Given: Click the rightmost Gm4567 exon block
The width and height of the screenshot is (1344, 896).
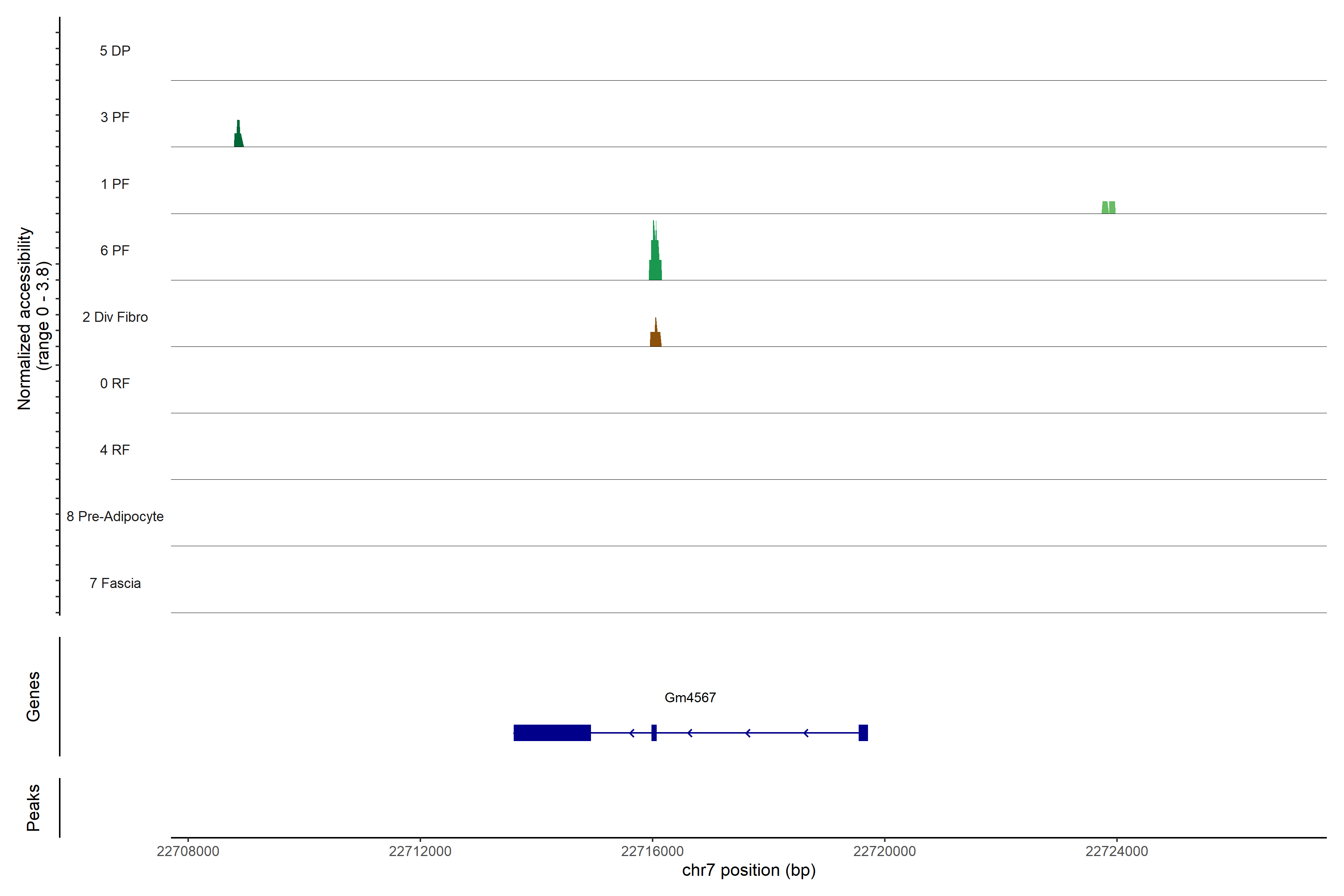Looking at the screenshot, I should click(x=863, y=732).
